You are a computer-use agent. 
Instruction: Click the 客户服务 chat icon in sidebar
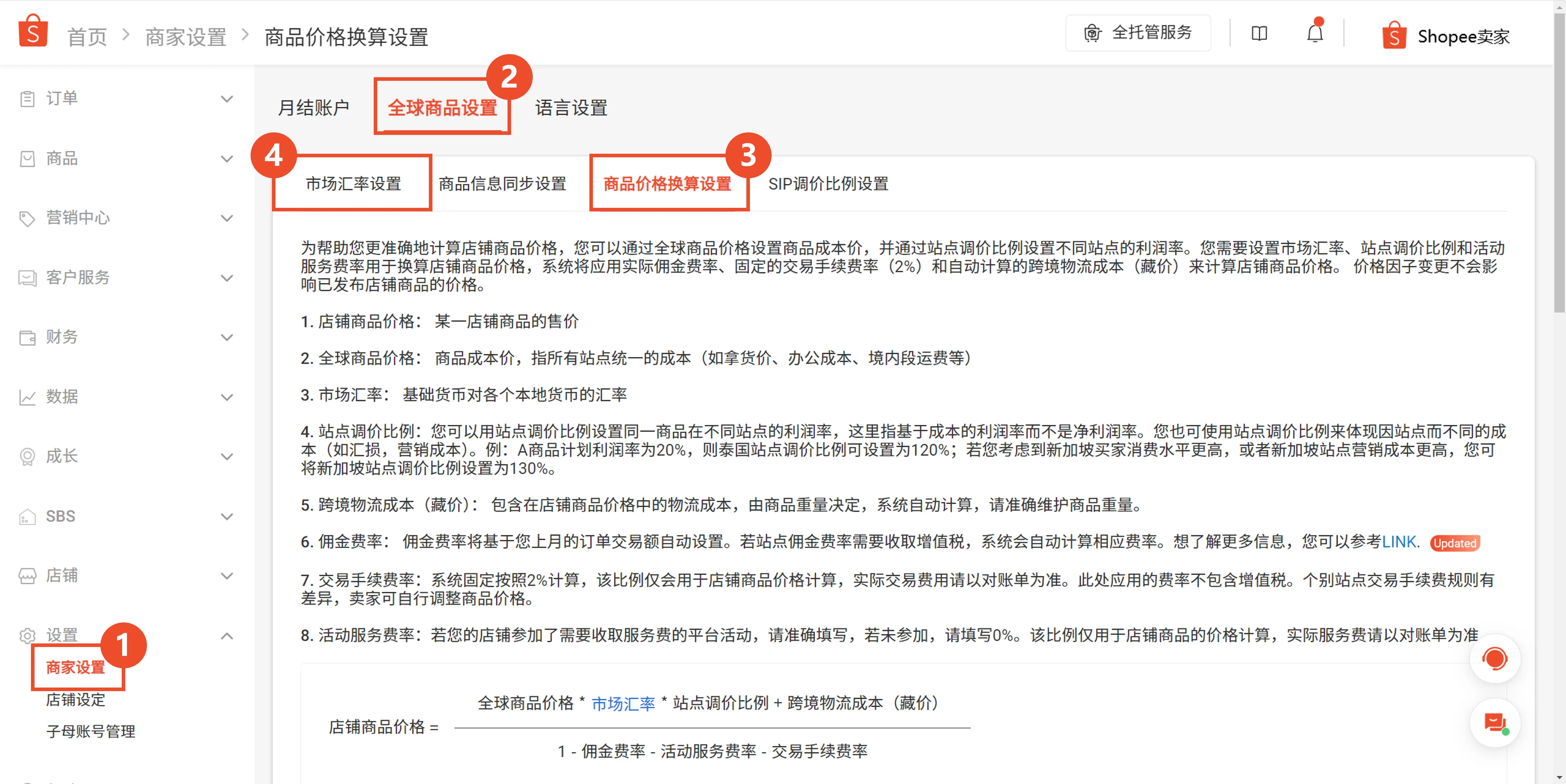click(27, 278)
